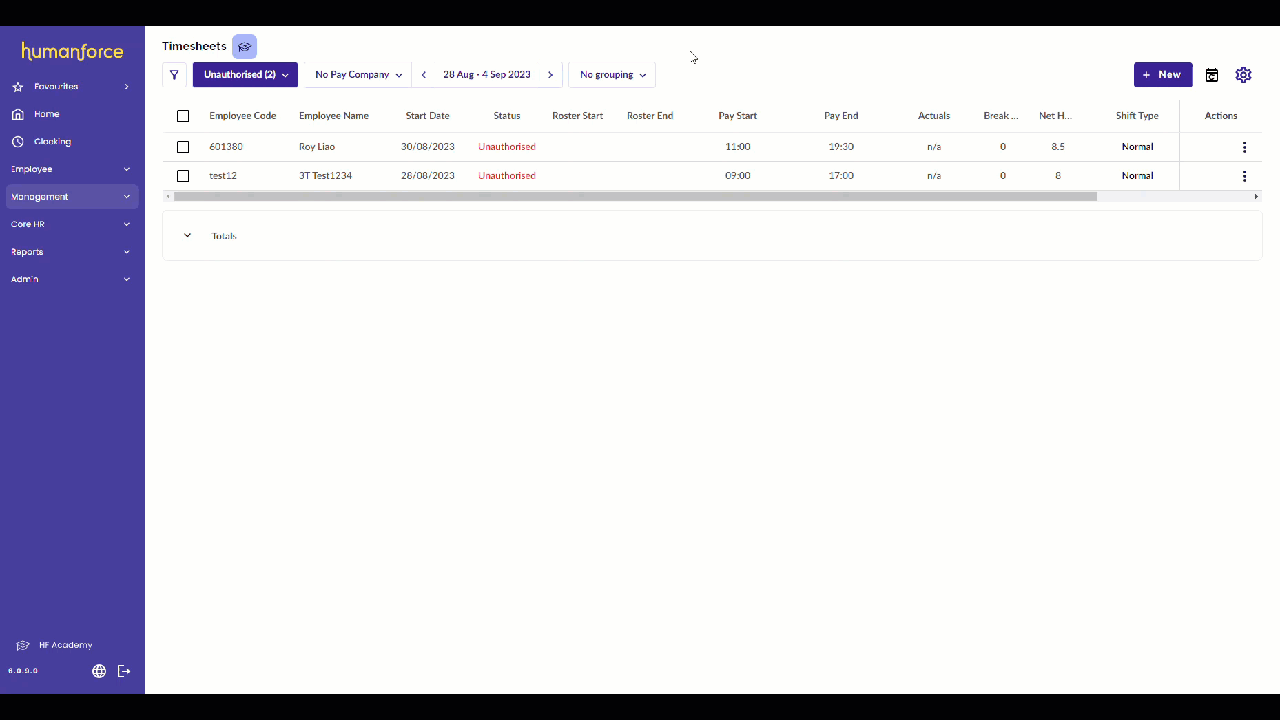
Task: Click the filter funnel icon
Action: click(174, 75)
